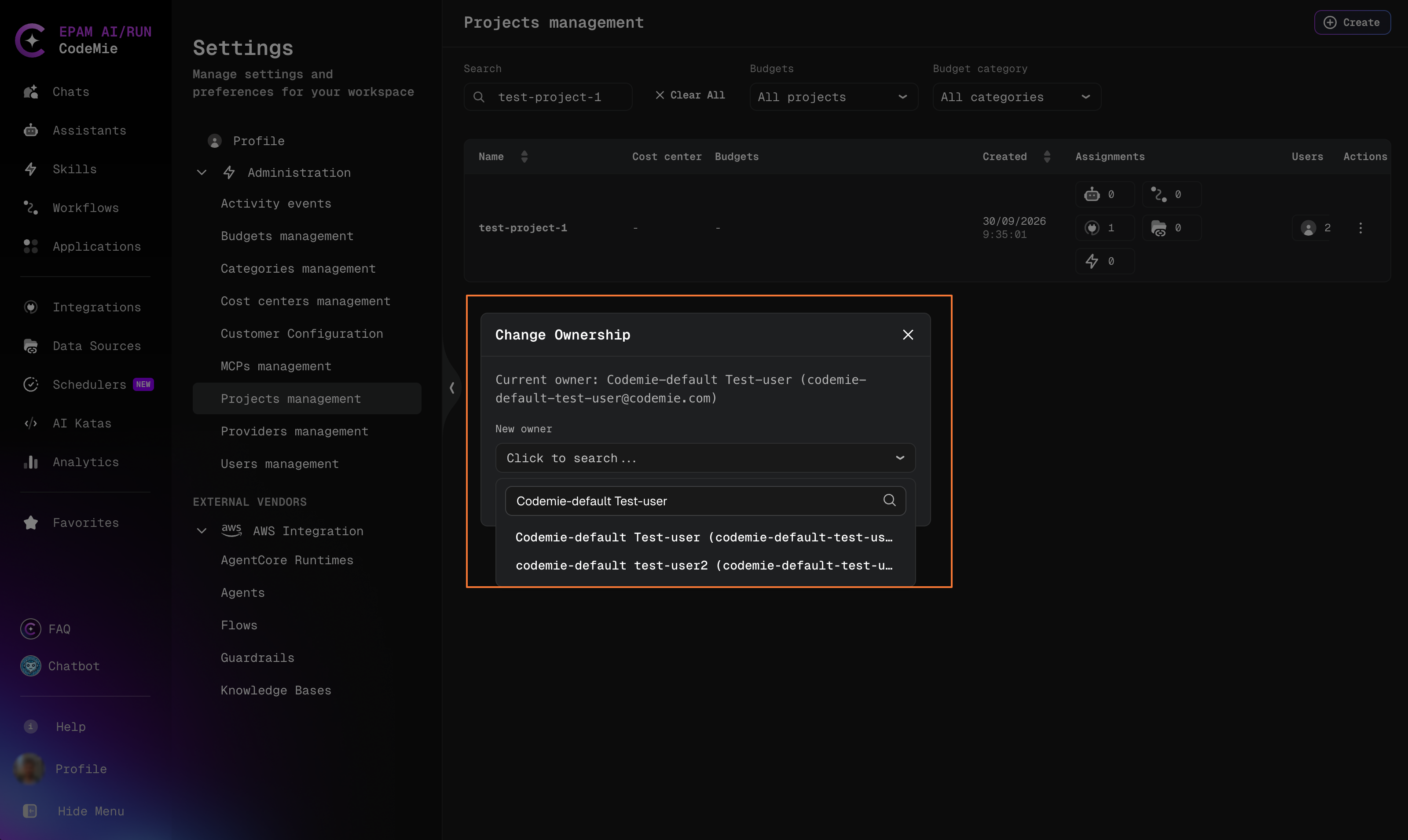Open Flows under AWS Integration
Screen dimensions: 1408x840
pos(239,625)
